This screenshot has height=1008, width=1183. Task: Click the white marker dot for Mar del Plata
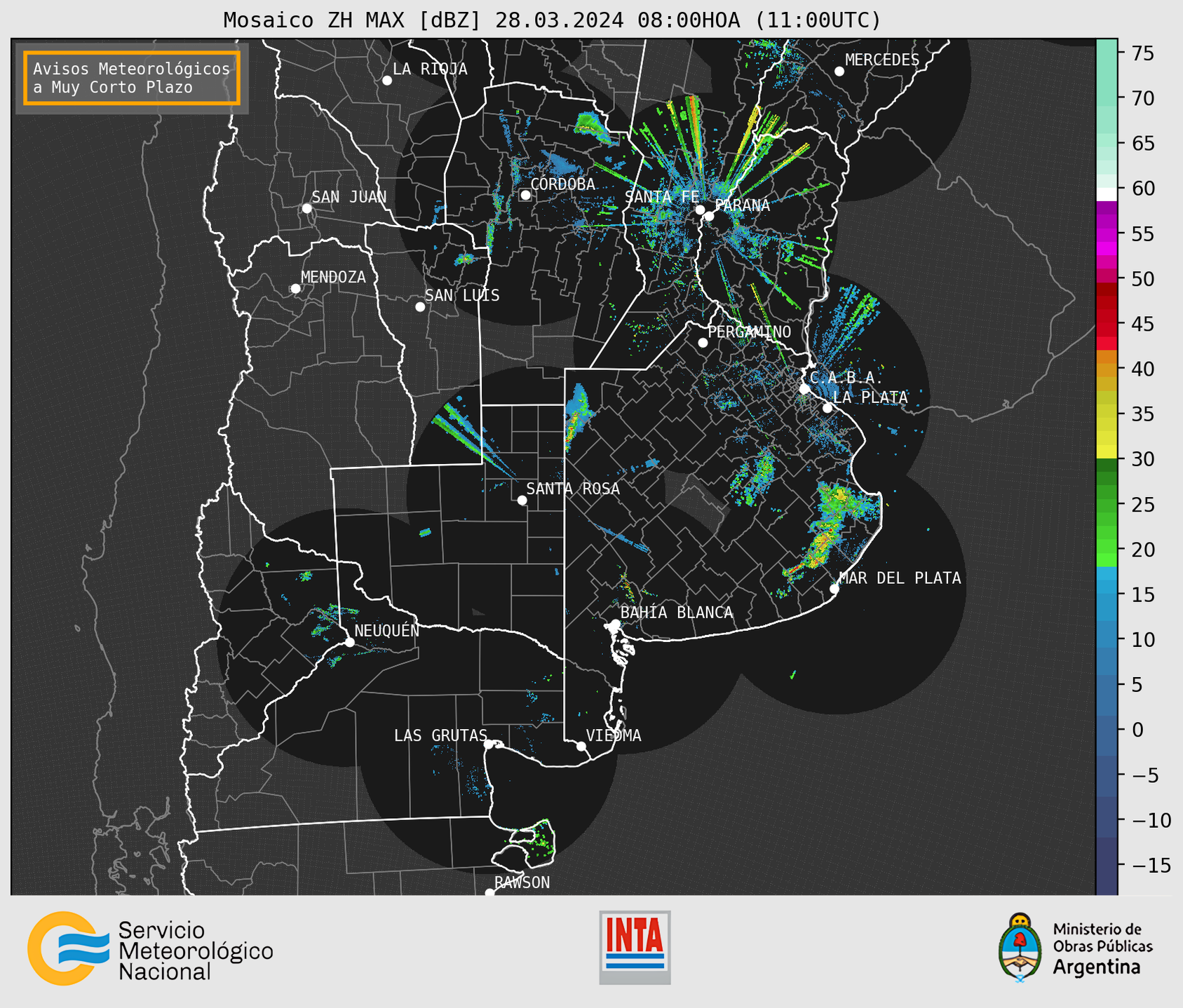[x=834, y=589]
